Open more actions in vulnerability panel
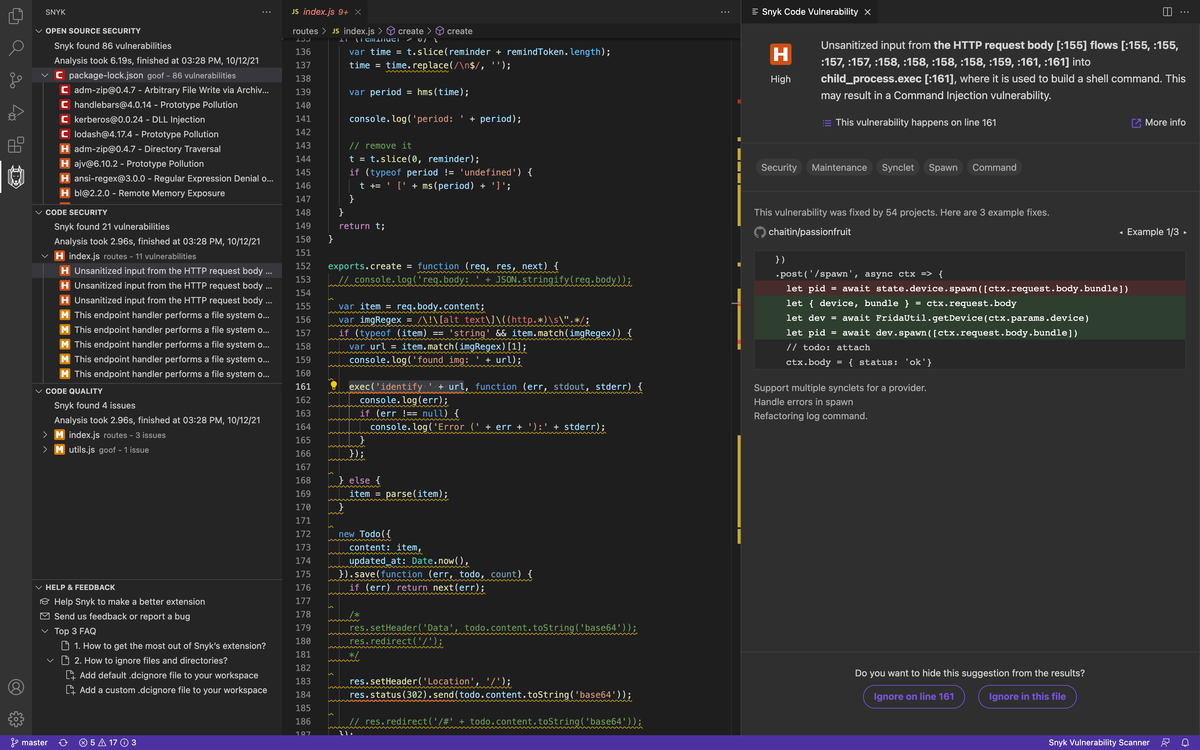The image size is (1200, 750). point(1185,11)
